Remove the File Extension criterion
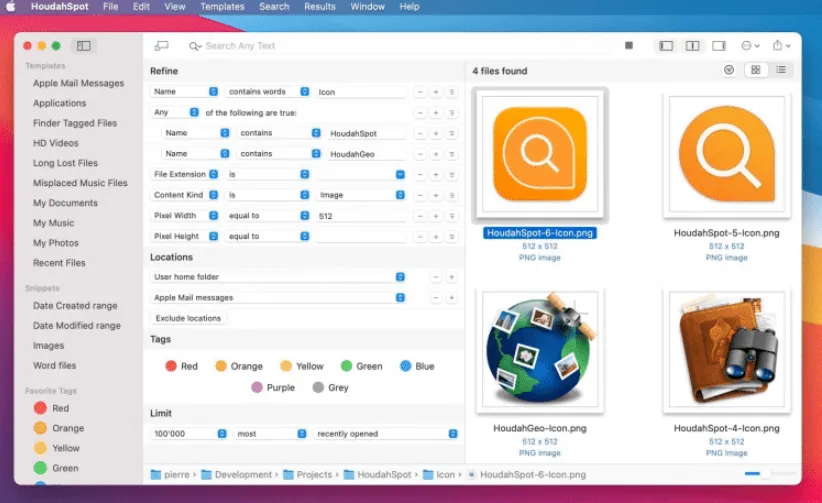Viewport: 822px width, 503px height. pos(420,175)
